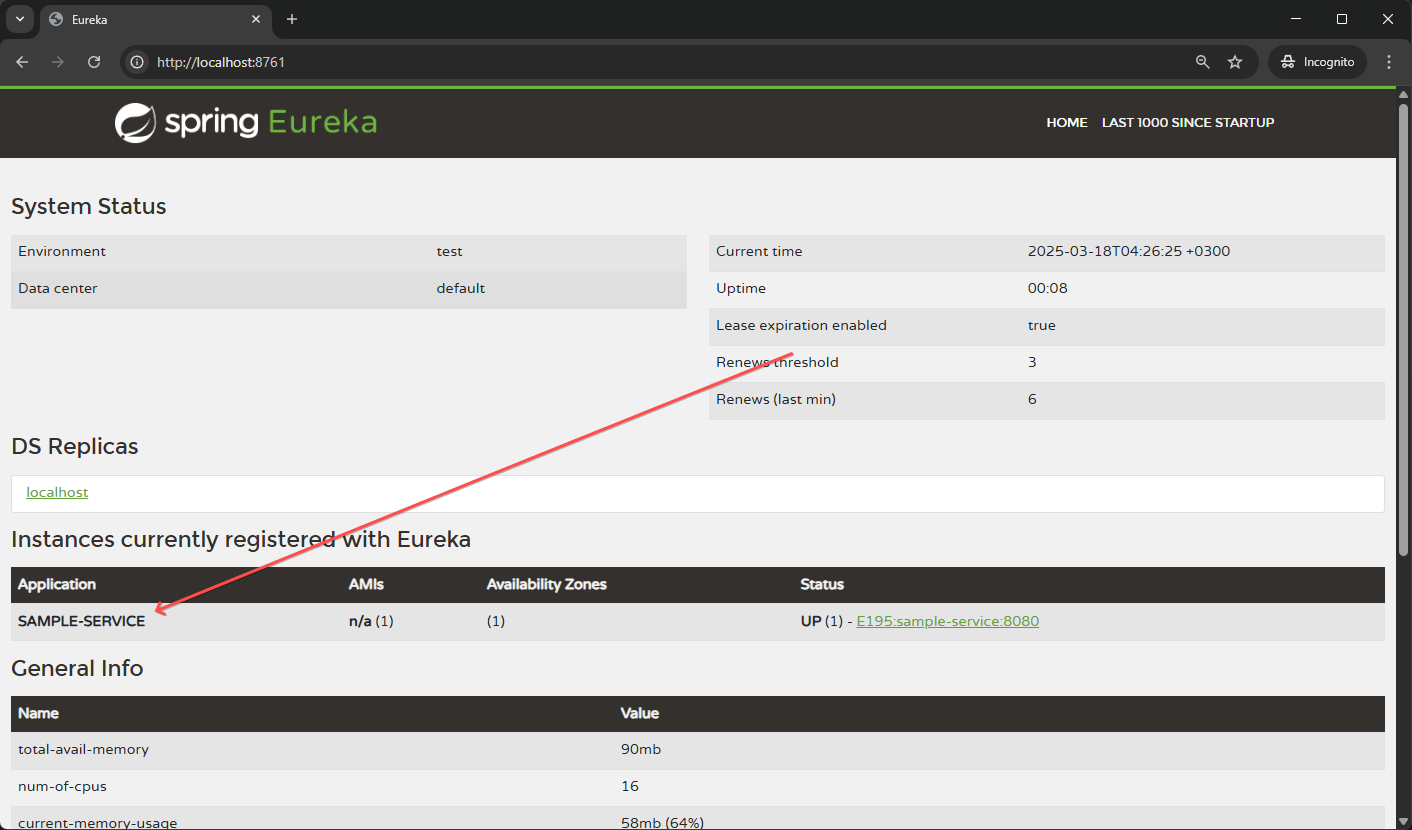Click the Availability Zones column header
This screenshot has width=1412, height=830.
(547, 584)
